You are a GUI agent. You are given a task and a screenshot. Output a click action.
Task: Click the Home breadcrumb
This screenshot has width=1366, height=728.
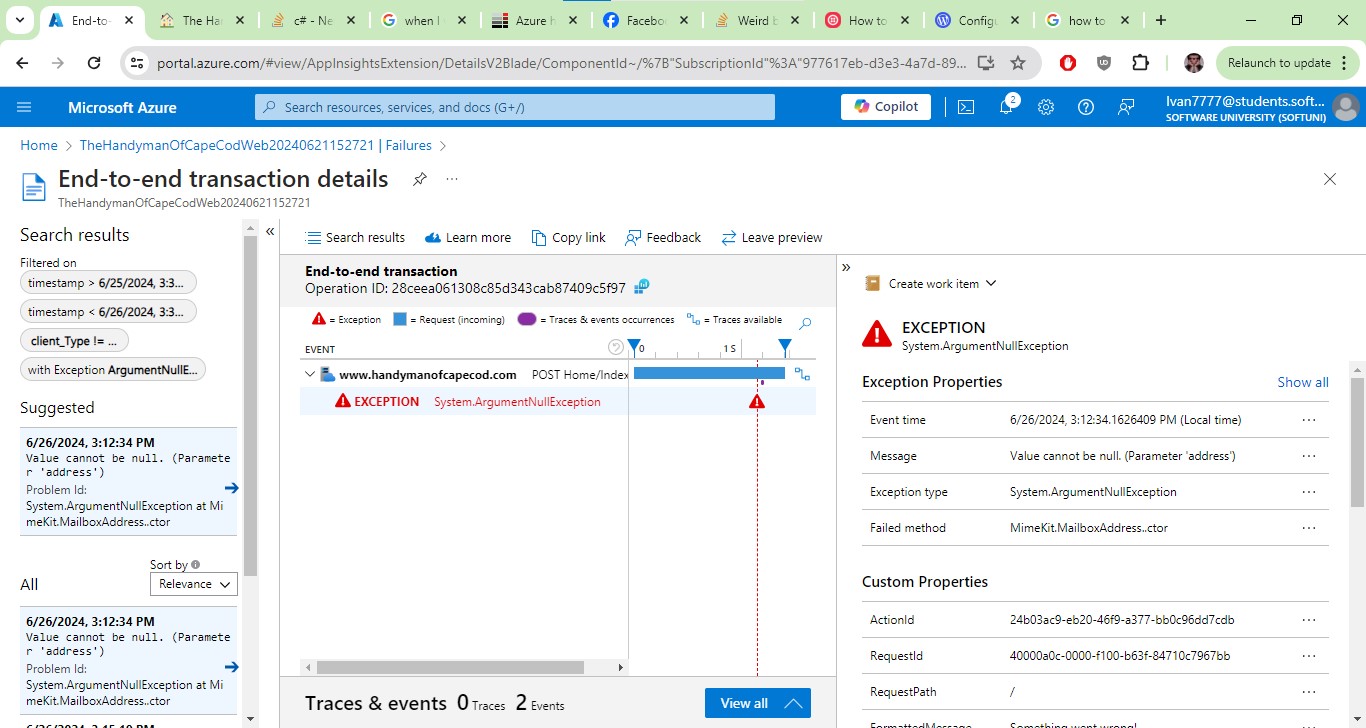(x=39, y=145)
